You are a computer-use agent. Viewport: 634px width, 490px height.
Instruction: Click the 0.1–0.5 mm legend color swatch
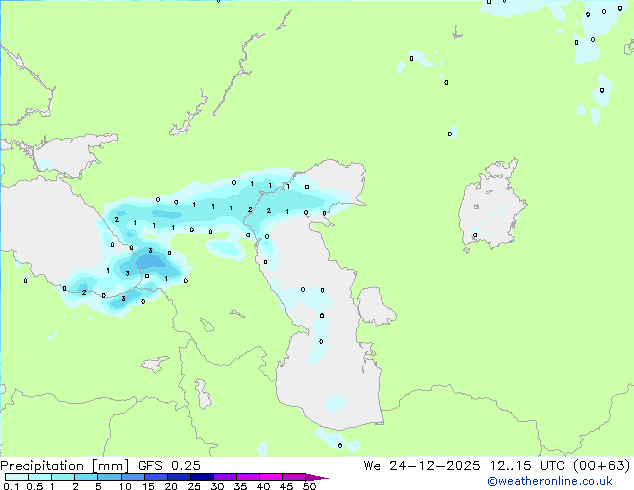tap(17, 477)
